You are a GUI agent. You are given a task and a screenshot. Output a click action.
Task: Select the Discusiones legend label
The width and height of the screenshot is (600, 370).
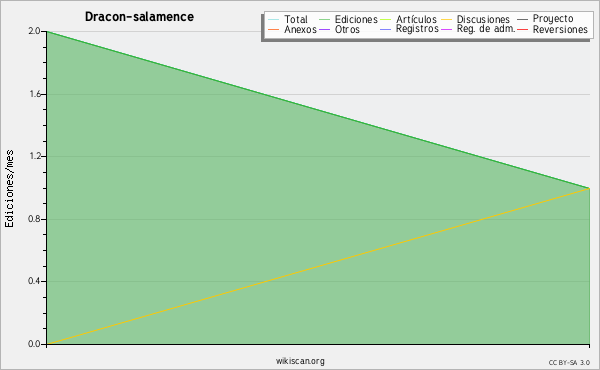(483, 19)
